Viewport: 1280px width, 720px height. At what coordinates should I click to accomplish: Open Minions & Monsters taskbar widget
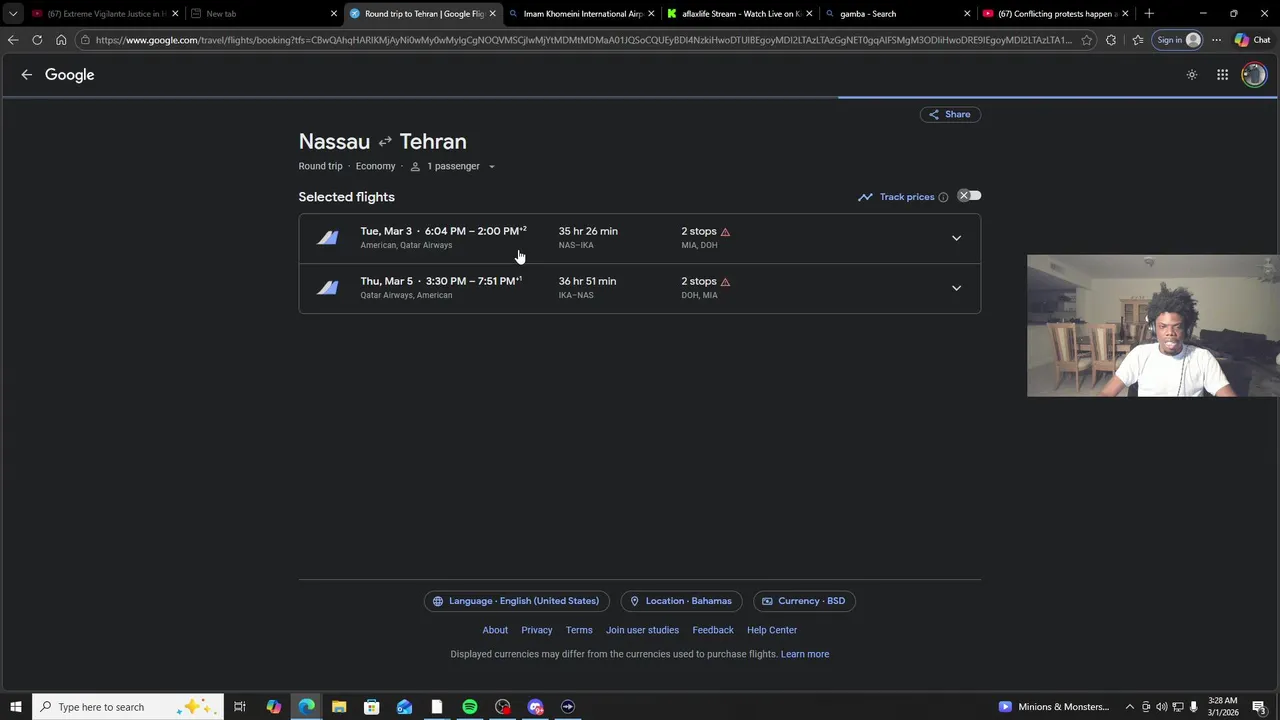point(1054,707)
